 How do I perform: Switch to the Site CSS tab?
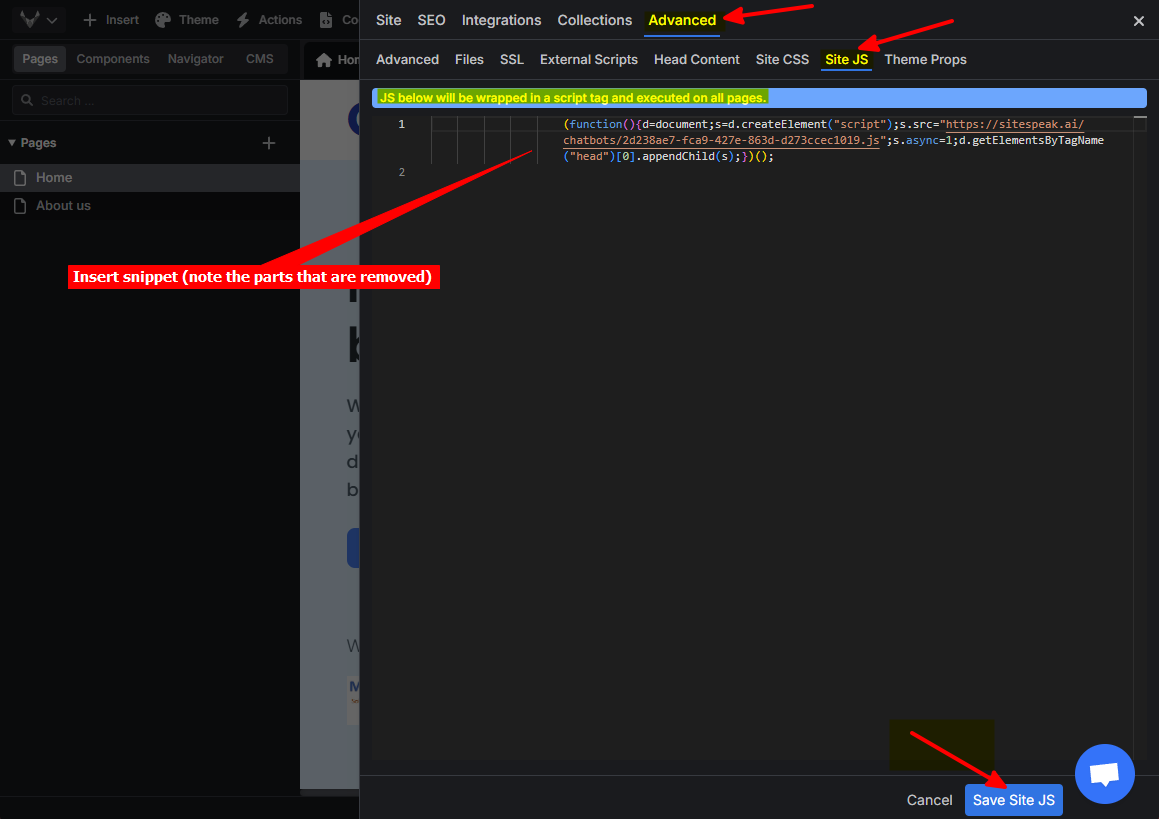tap(782, 60)
